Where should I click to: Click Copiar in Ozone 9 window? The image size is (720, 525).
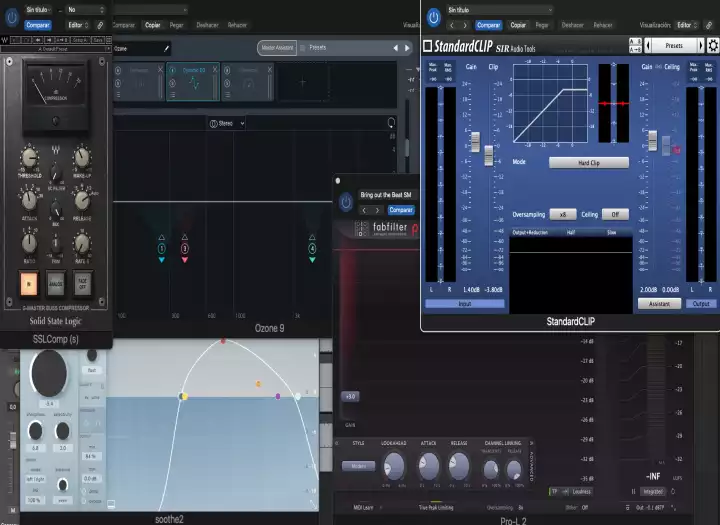(153, 25)
